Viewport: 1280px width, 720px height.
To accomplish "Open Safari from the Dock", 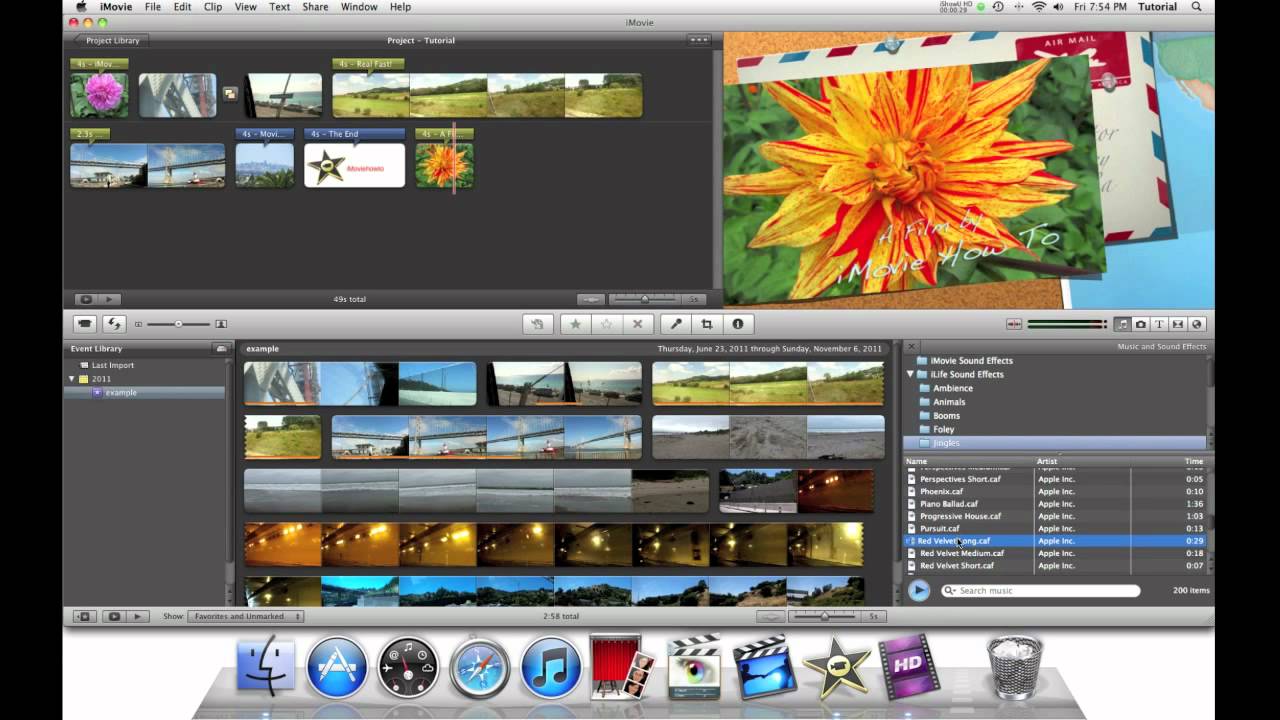I will [x=480, y=667].
